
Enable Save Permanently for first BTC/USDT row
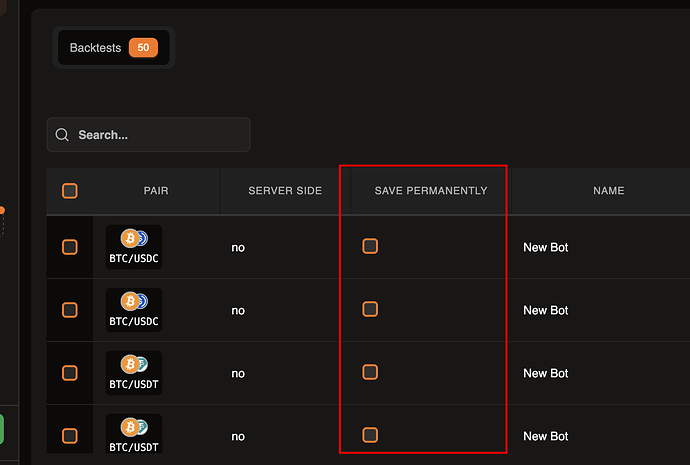pyautogui.click(x=370, y=372)
